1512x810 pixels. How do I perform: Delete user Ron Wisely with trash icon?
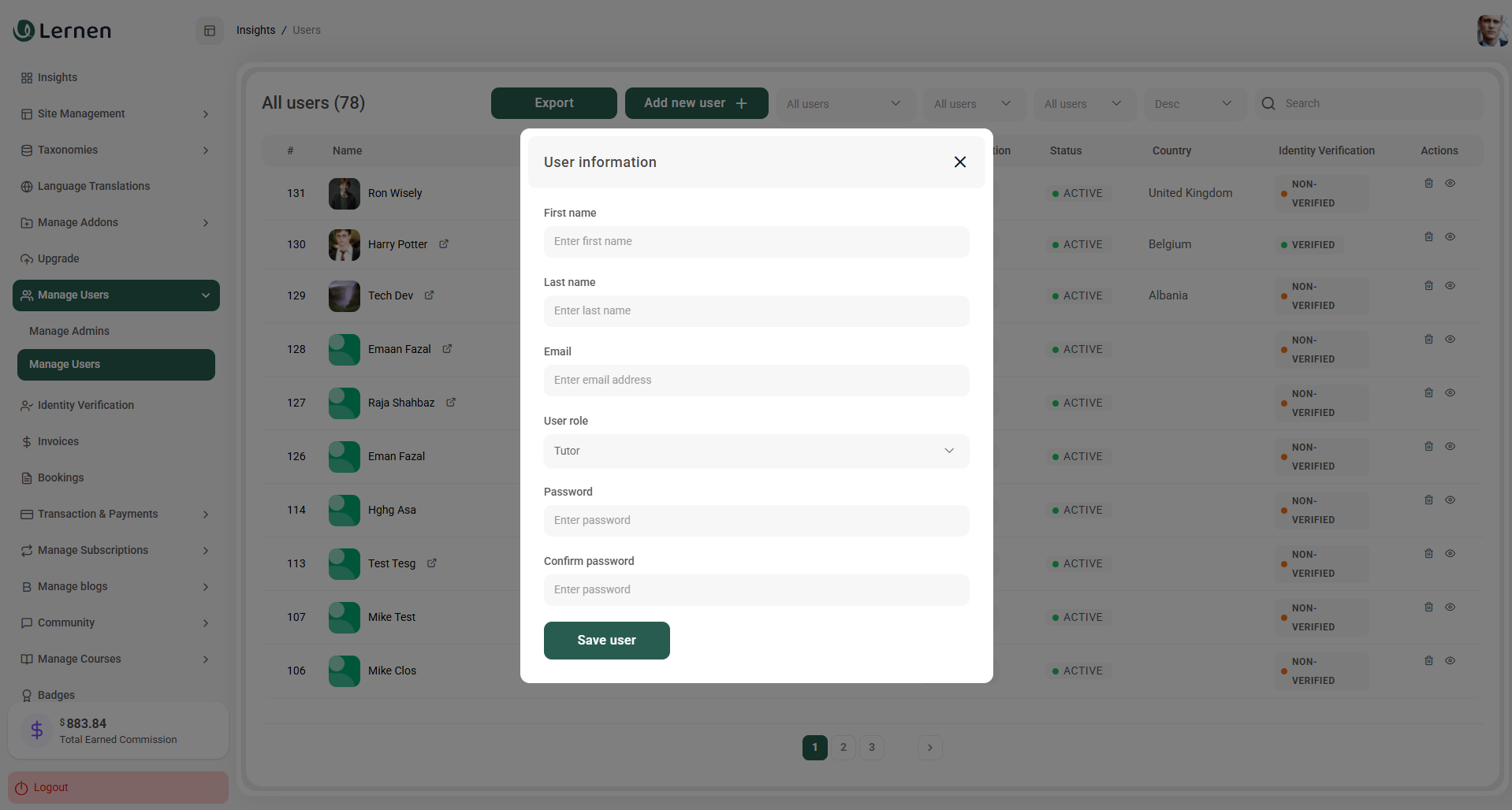pos(1428,184)
